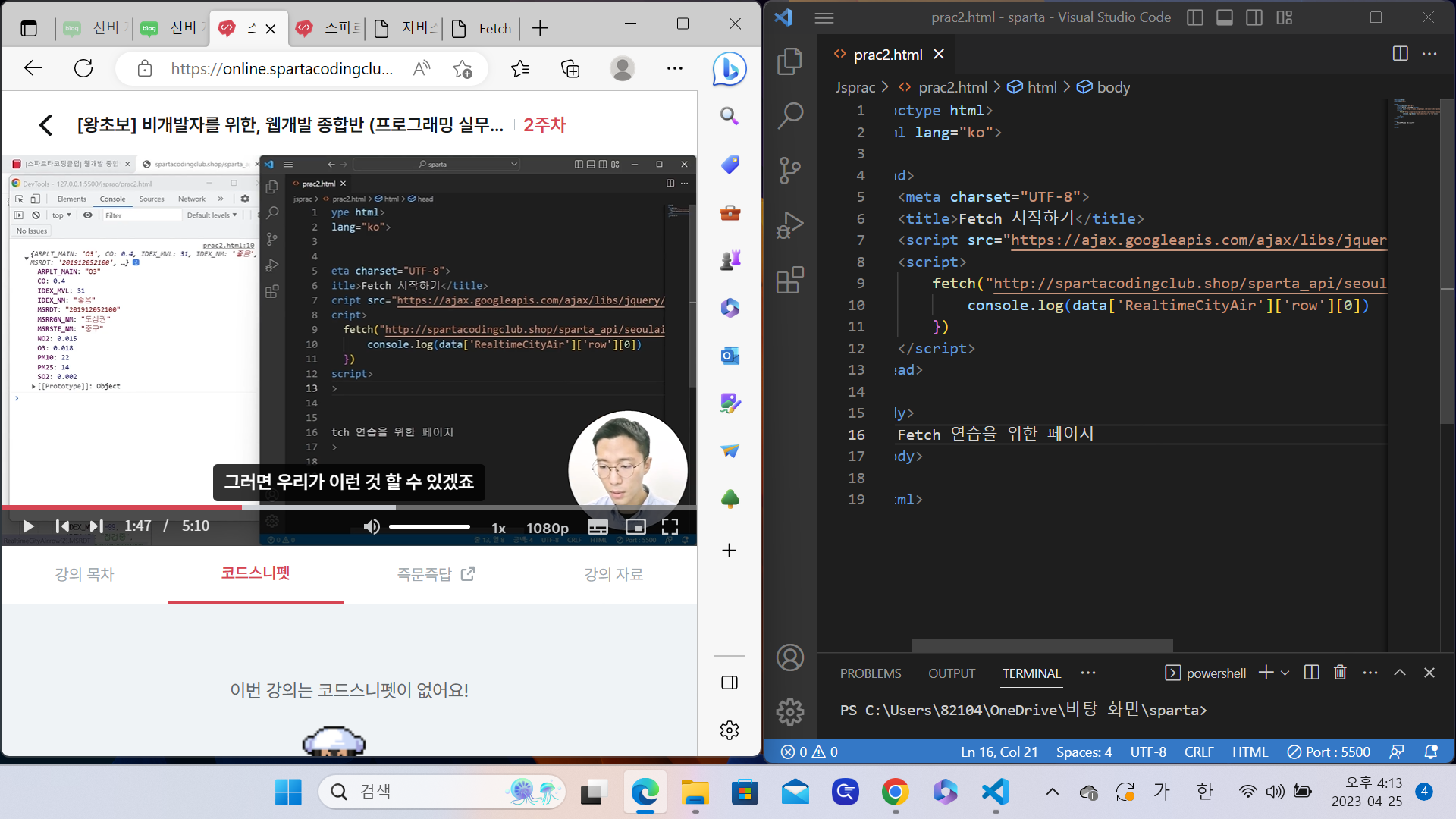Open panel overflow ellipsis next to TERMINAL
The width and height of the screenshot is (1456, 819).
coord(1088,673)
